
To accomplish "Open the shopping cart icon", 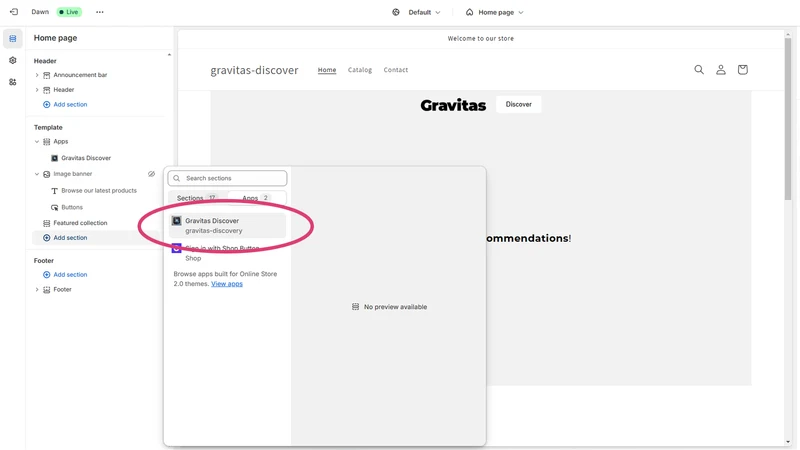I will pyautogui.click(x=742, y=69).
